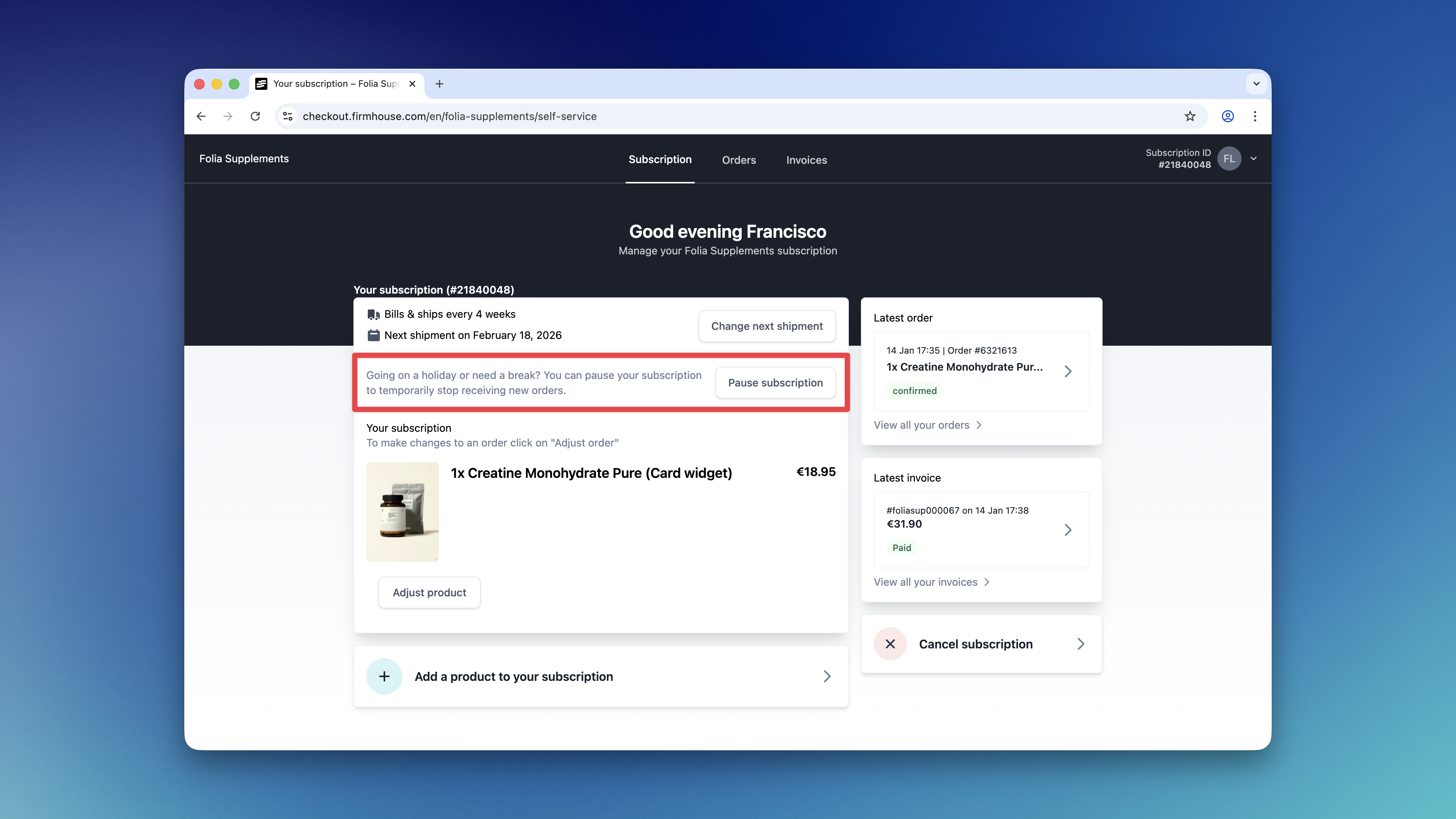Bookmark page with the star icon

coord(1190,116)
